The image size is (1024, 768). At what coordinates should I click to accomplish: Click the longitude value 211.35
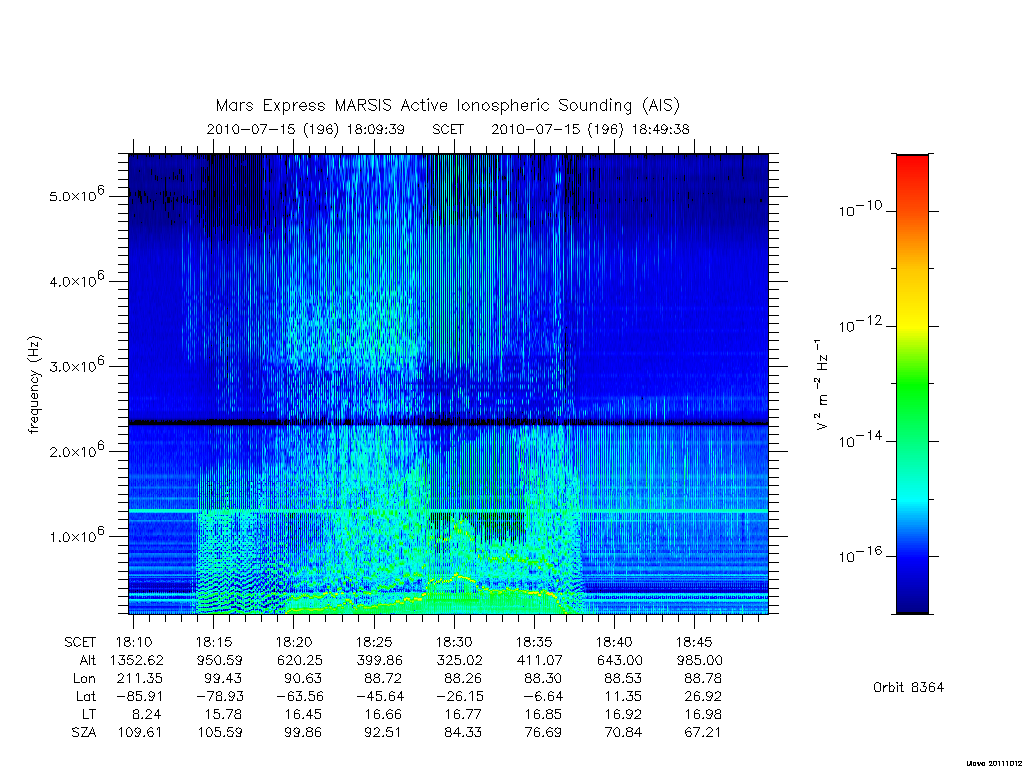point(140,679)
